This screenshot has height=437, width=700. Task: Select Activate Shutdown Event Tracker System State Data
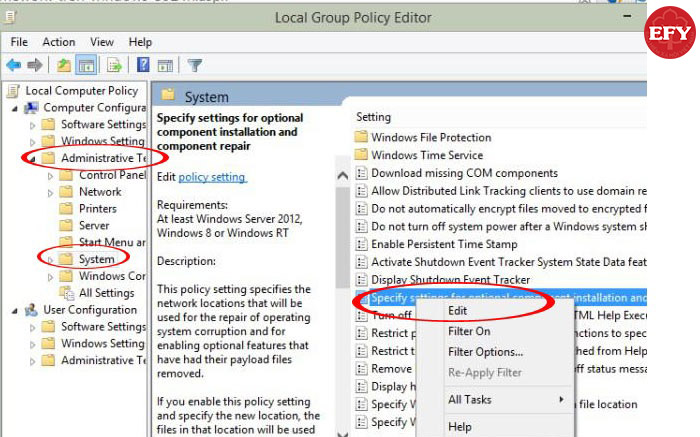[x=509, y=262]
